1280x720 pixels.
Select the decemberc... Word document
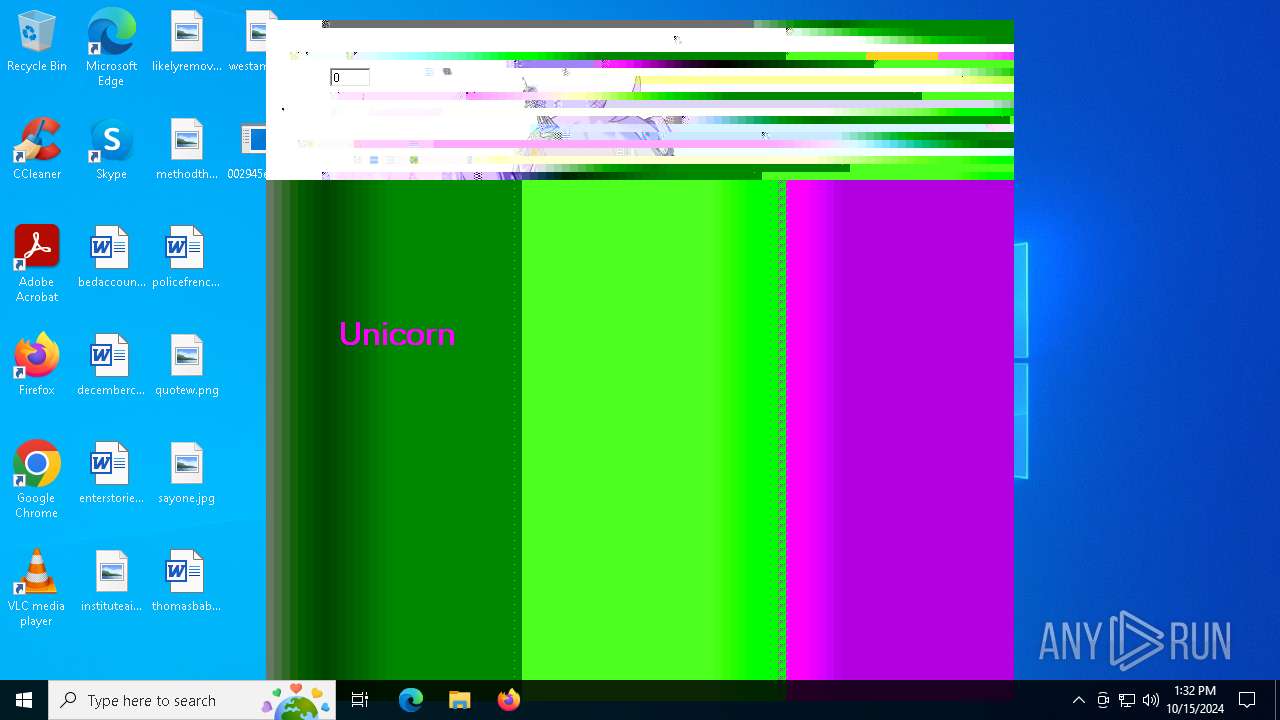click(x=111, y=367)
